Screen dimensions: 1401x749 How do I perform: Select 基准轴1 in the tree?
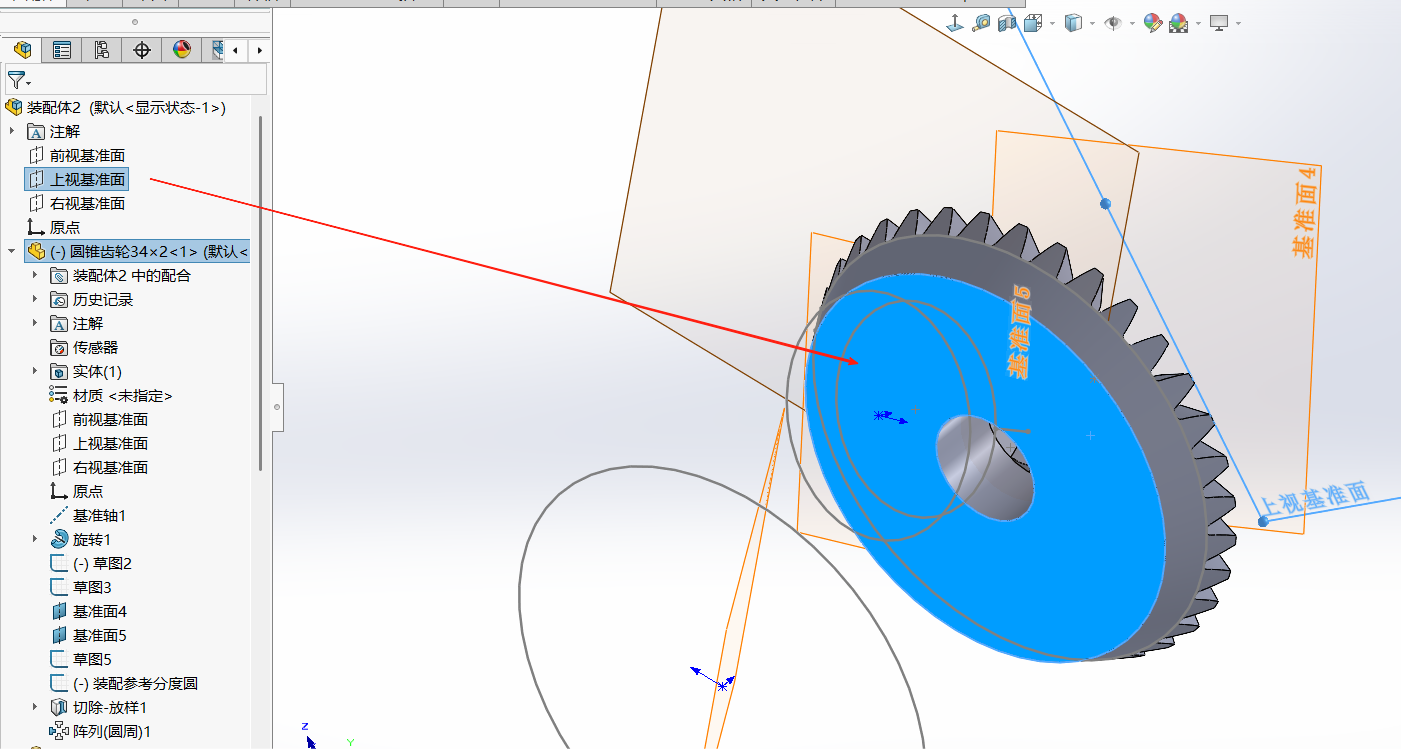click(x=88, y=515)
